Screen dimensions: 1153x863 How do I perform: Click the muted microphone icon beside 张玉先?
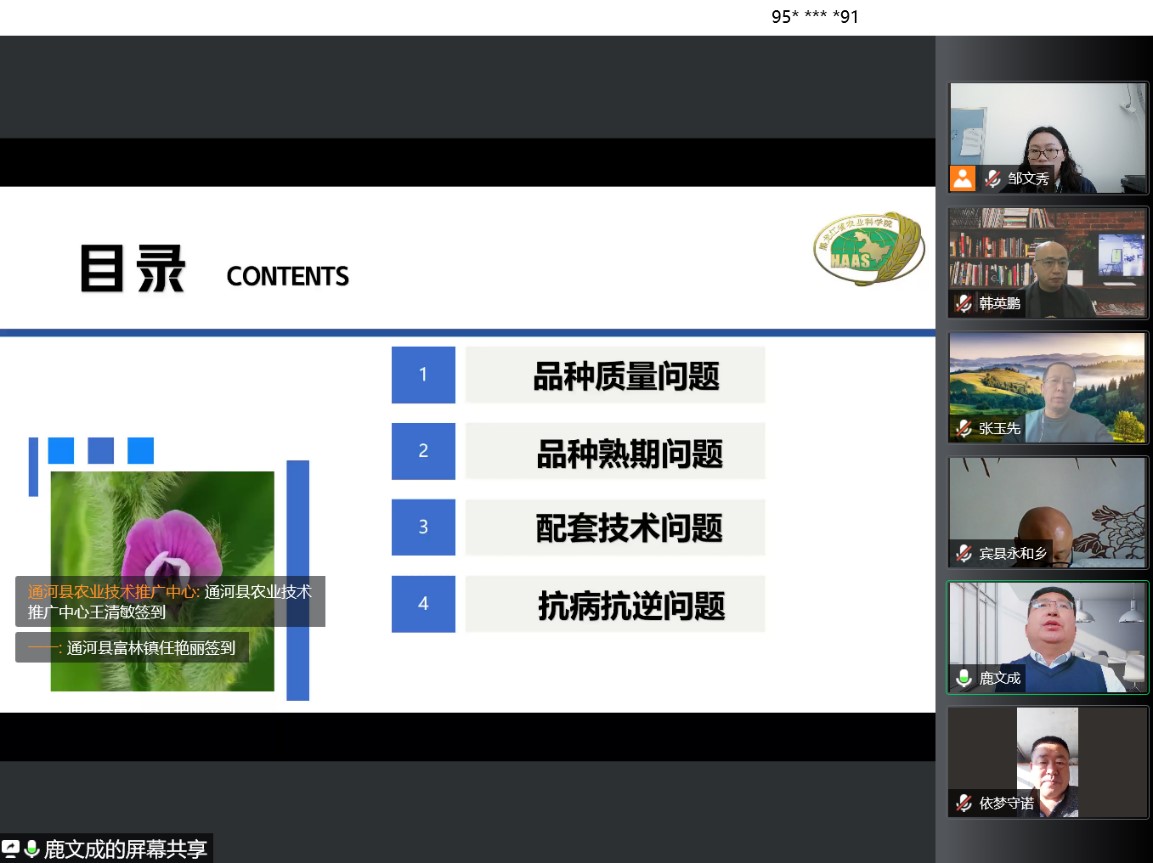tap(964, 428)
